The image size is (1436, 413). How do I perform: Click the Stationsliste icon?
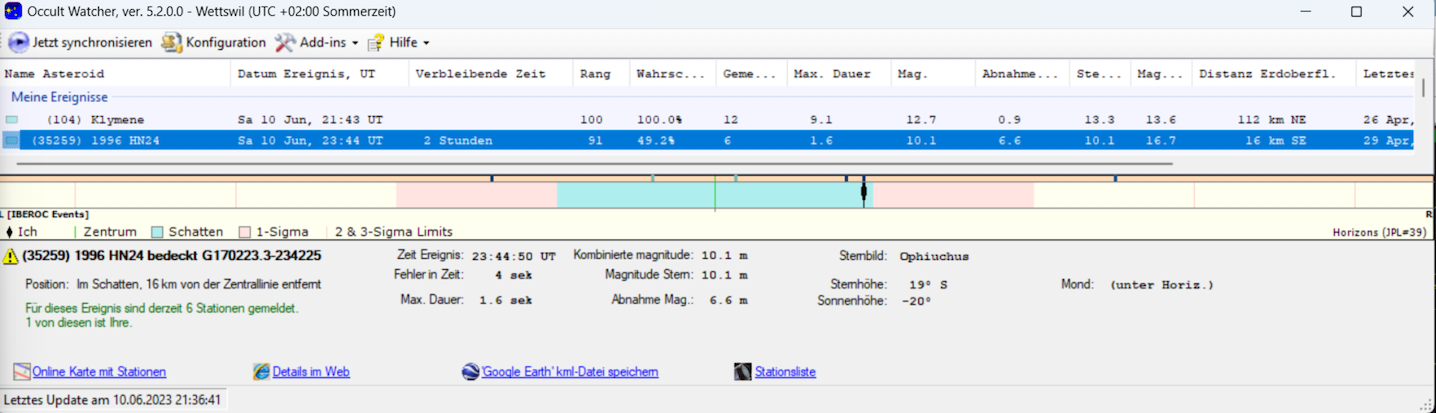[x=742, y=372]
